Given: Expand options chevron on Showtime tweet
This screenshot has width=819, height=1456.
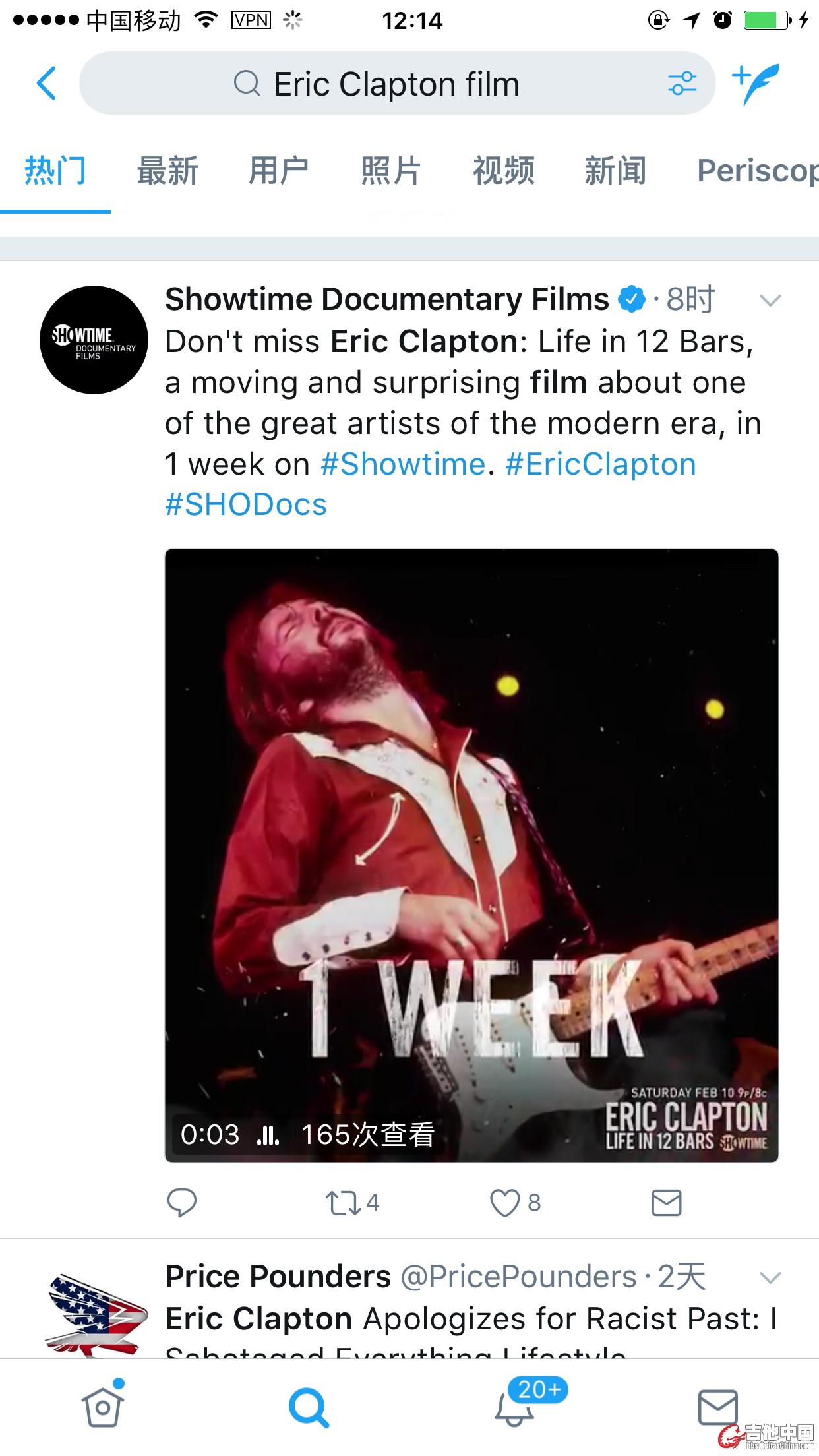Looking at the screenshot, I should pyautogui.click(x=770, y=301).
